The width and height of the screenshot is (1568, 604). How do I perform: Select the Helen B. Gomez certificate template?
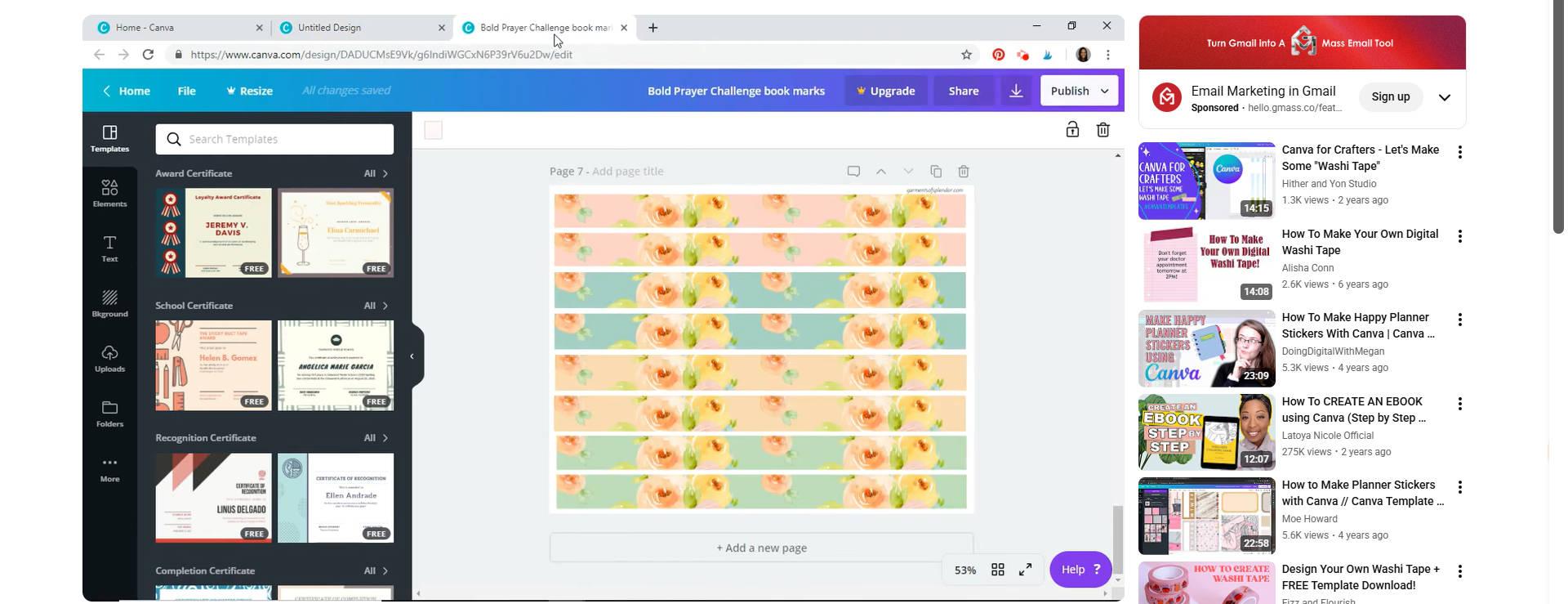213,365
